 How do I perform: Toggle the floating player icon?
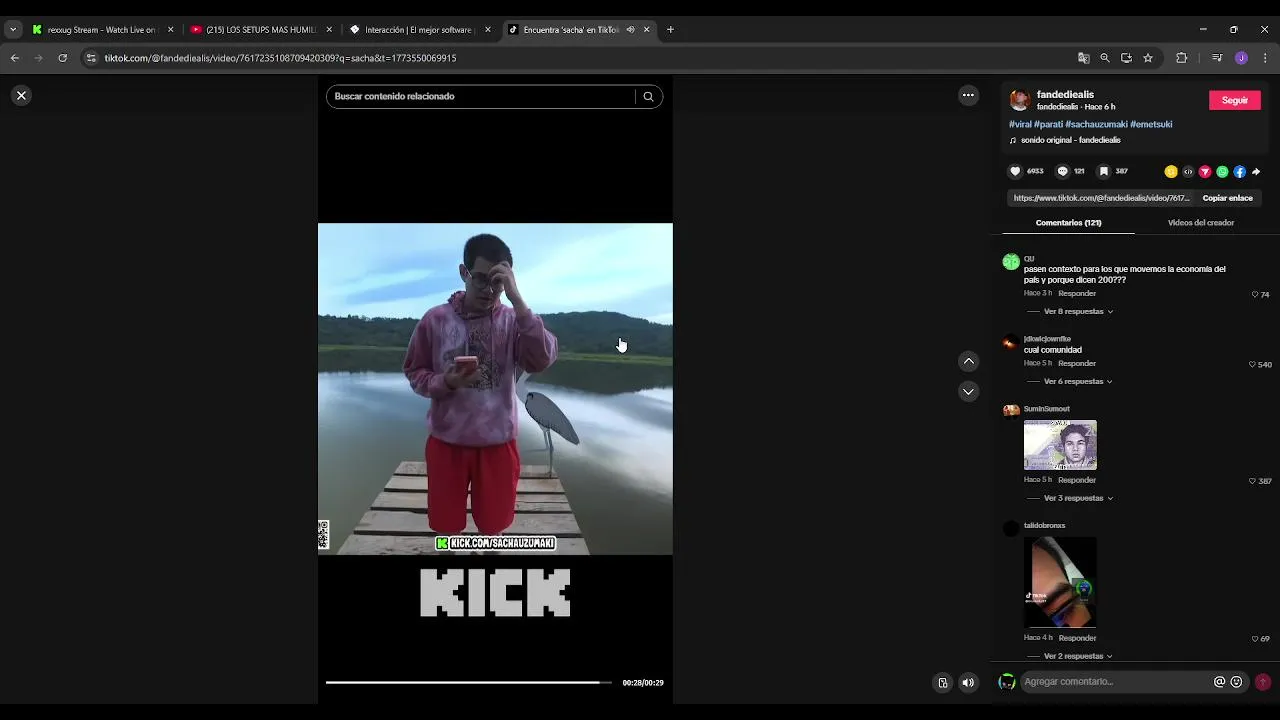(x=942, y=683)
